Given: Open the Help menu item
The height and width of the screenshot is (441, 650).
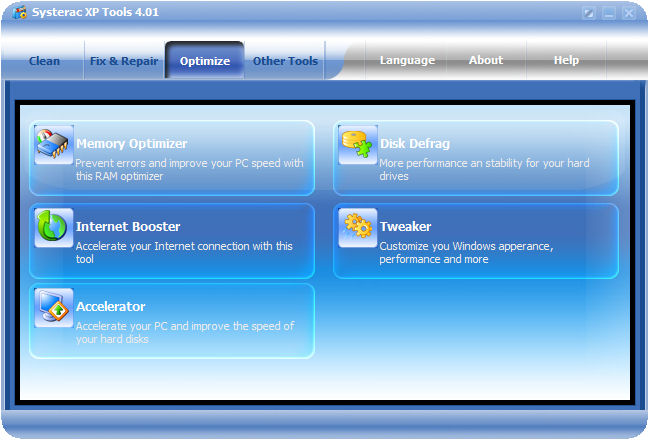Looking at the screenshot, I should coord(566,60).
